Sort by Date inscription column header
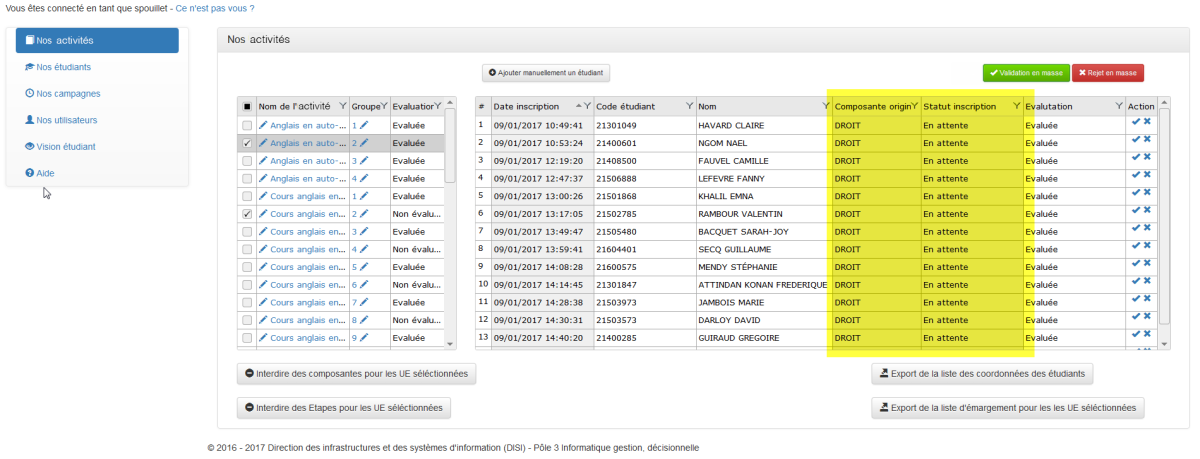 pos(530,106)
